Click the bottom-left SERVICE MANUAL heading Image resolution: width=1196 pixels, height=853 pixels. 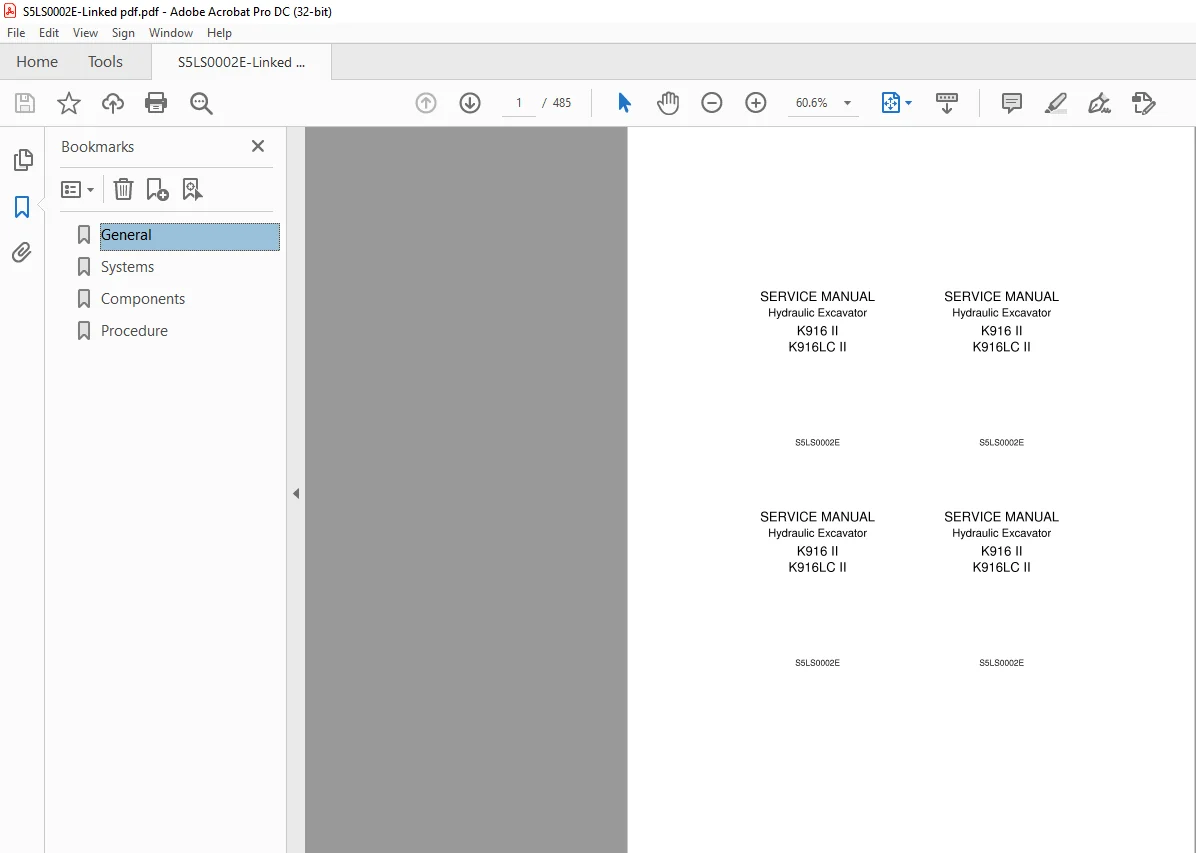point(817,517)
